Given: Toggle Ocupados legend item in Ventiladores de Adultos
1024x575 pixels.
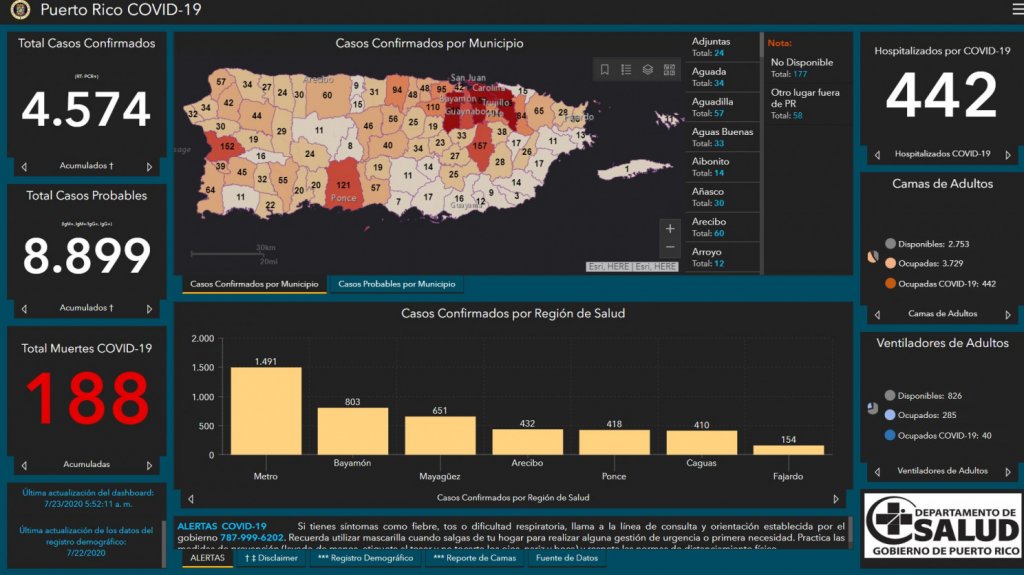Looking at the screenshot, I should (x=925, y=415).
